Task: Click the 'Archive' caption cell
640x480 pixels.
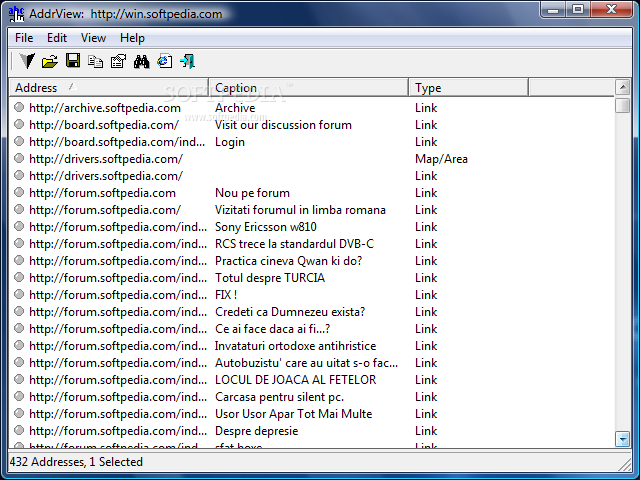Action: [235, 108]
